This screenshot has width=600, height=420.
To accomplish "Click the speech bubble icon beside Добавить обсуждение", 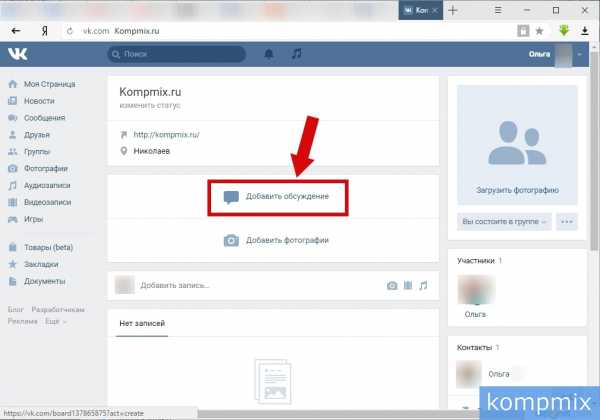I will pyautogui.click(x=231, y=197).
